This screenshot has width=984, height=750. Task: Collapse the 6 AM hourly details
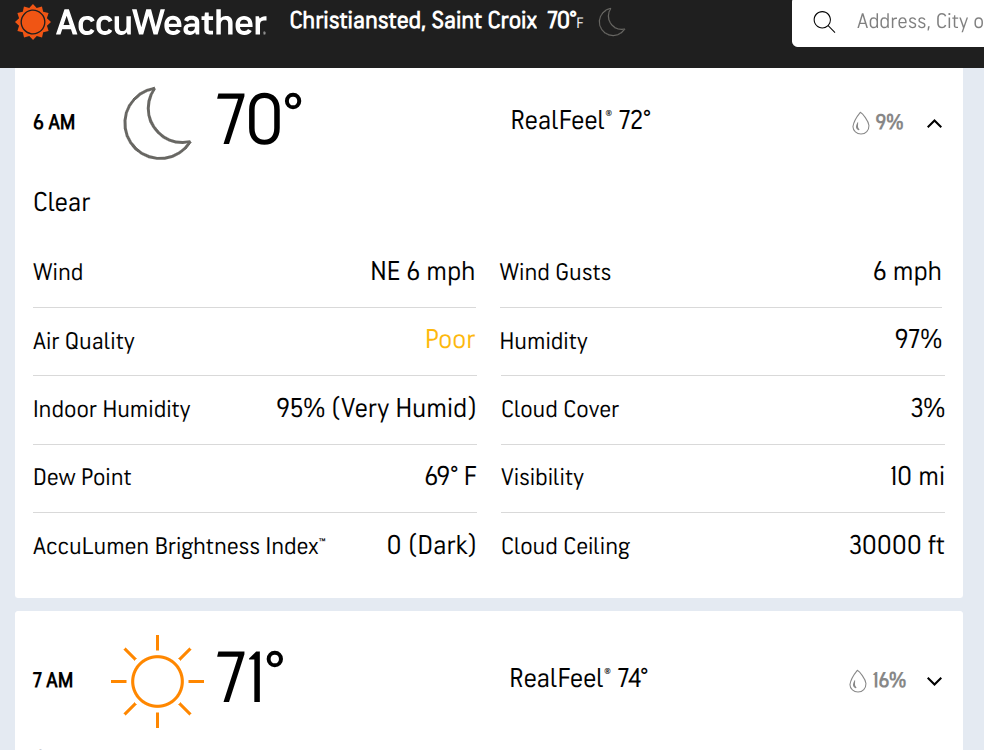pyautogui.click(x=934, y=123)
